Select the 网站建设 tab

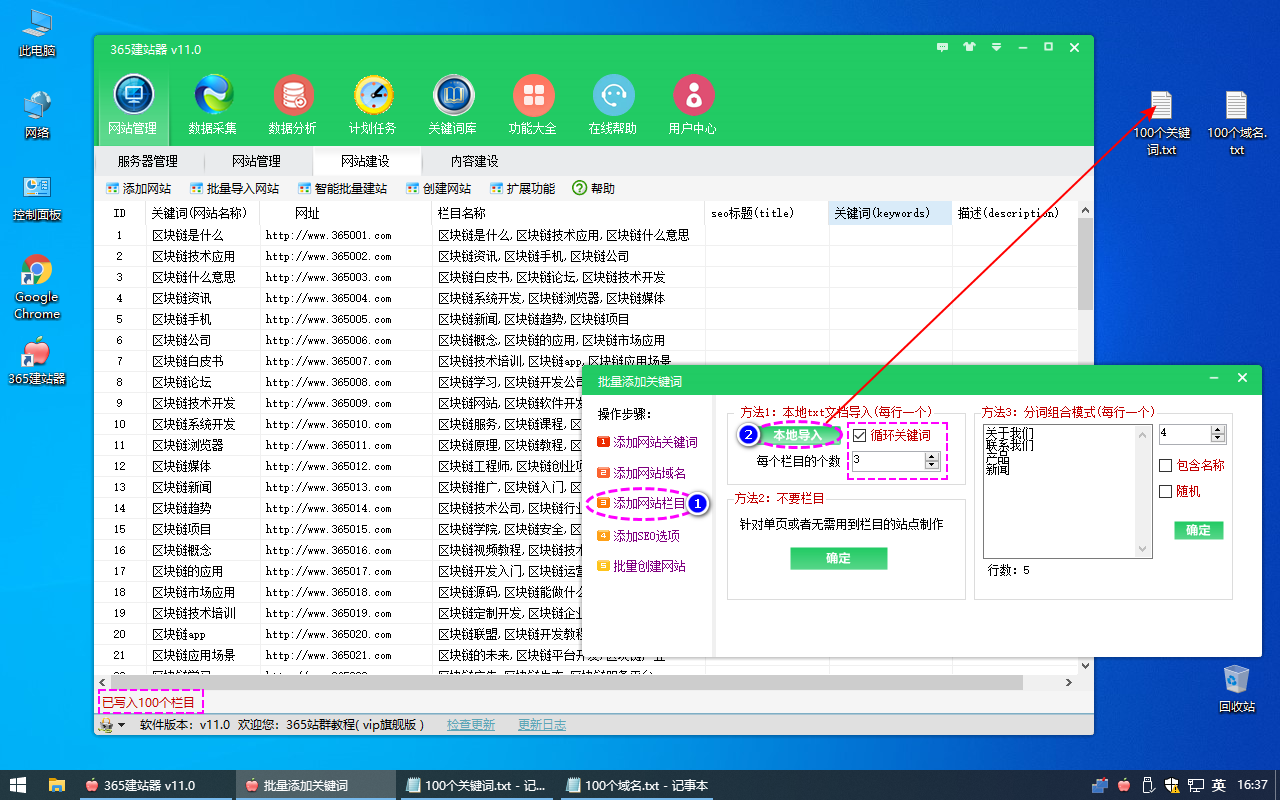(x=366, y=161)
